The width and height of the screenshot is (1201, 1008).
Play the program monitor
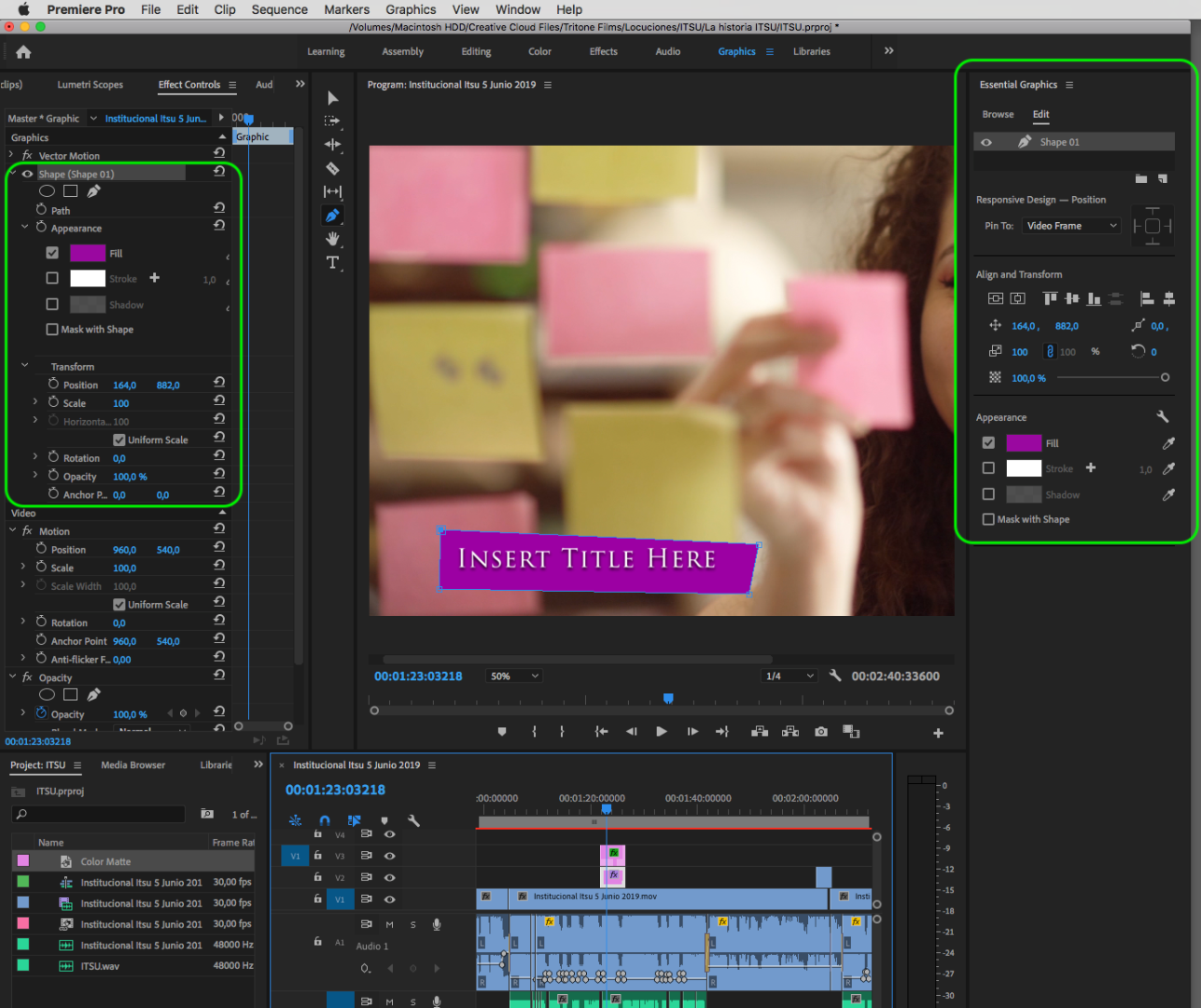pyautogui.click(x=662, y=732)
